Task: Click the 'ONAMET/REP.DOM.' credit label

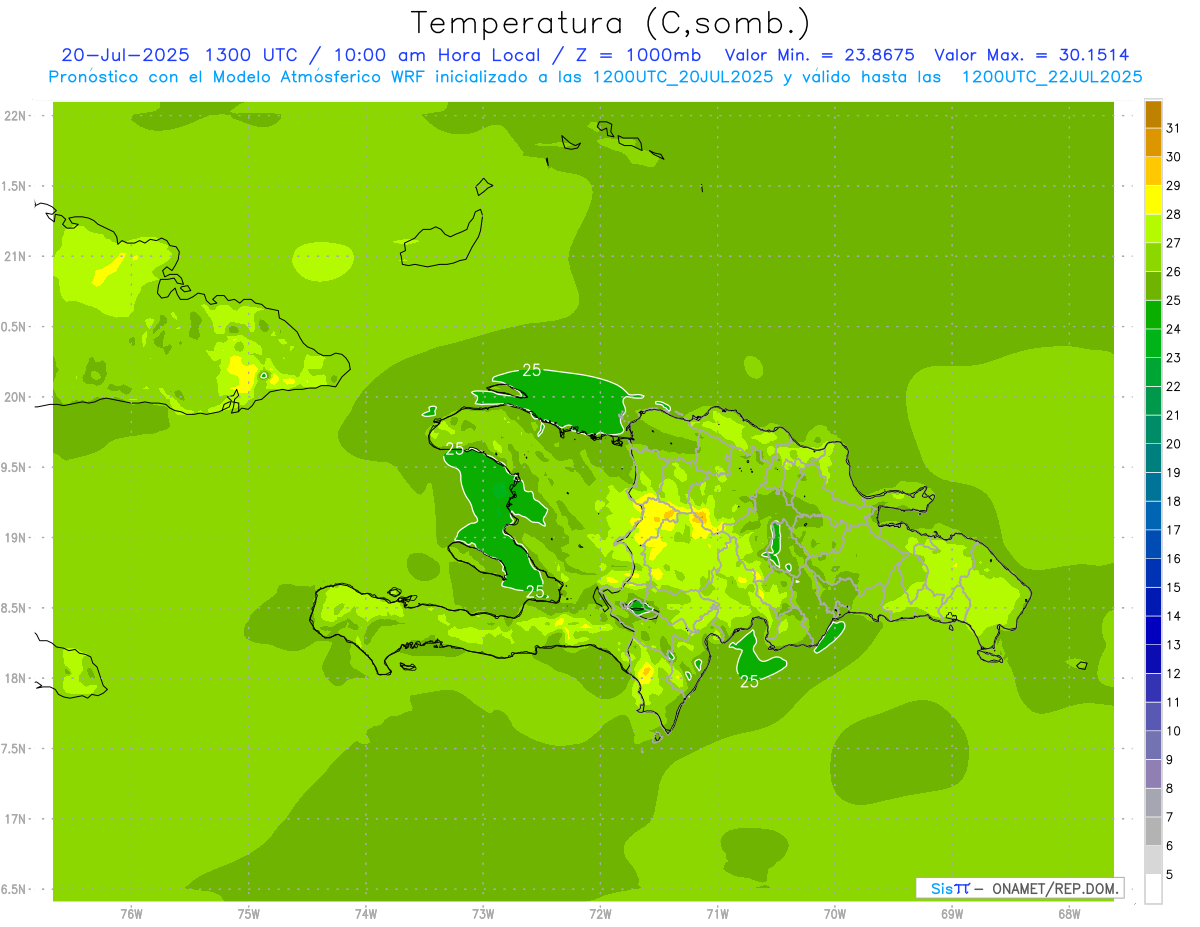Action: (1054, 888)
